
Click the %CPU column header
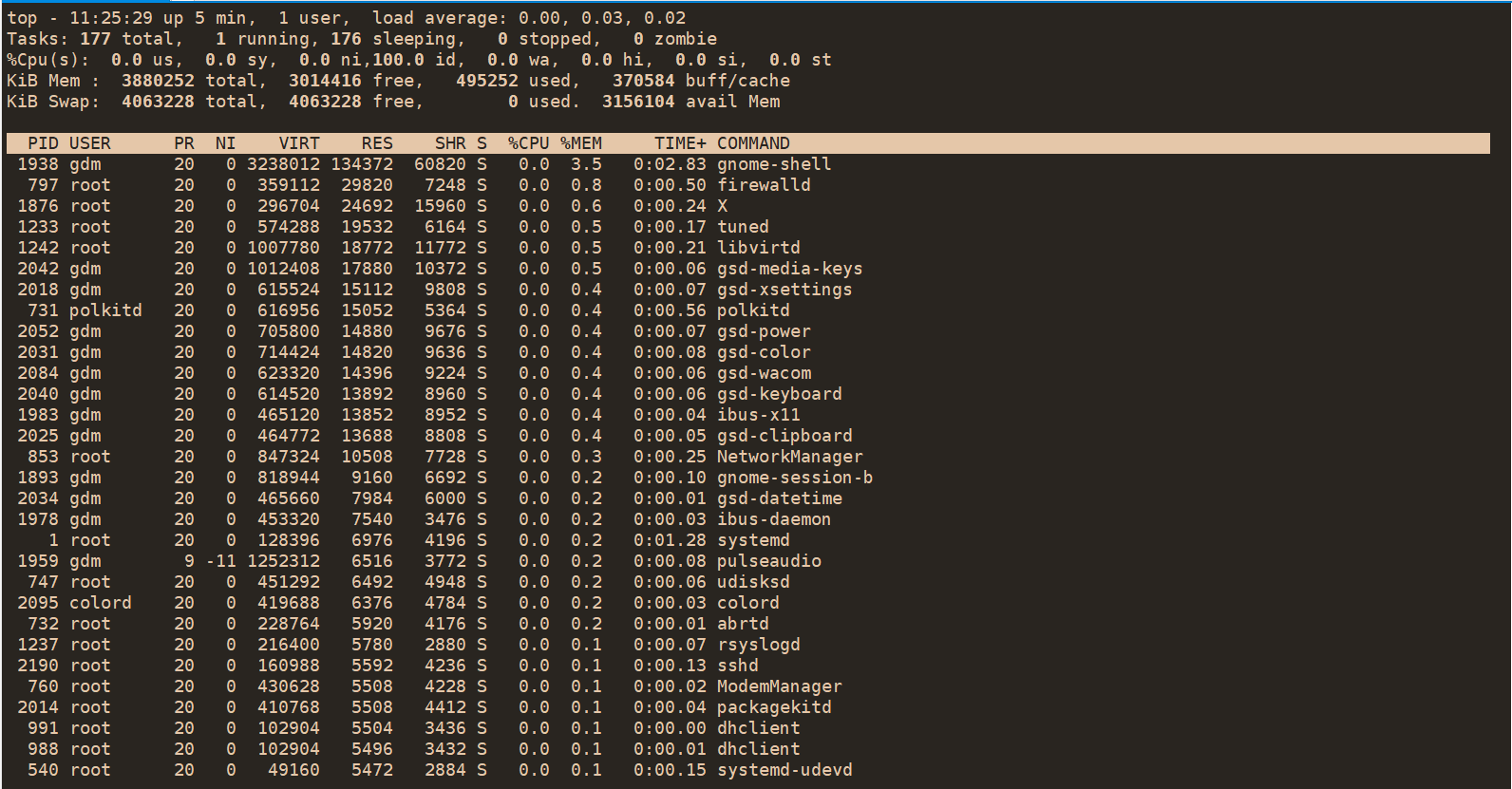click(x=529, y=143)
